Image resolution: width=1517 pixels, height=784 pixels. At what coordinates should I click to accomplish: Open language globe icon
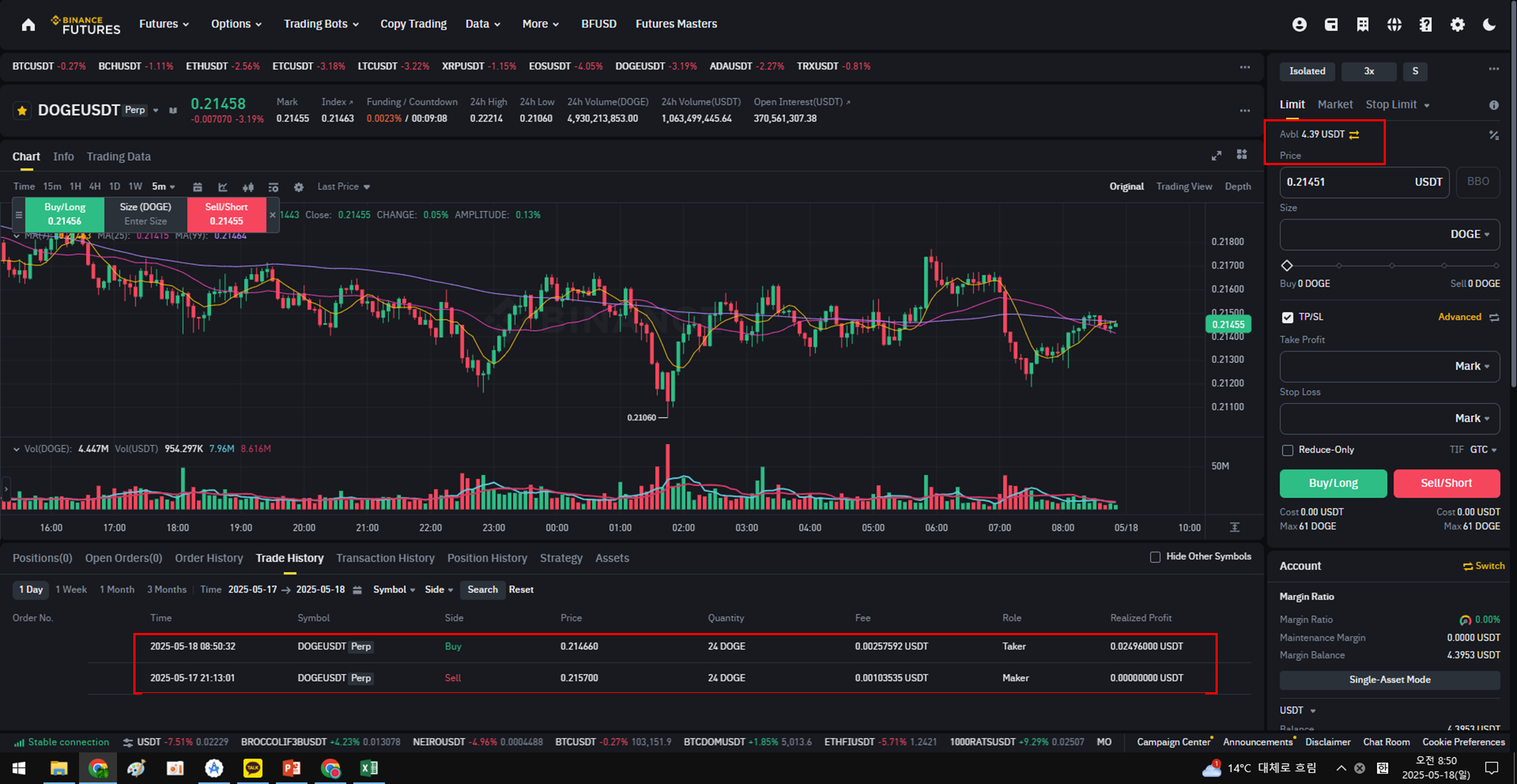tap(1394, 24)
